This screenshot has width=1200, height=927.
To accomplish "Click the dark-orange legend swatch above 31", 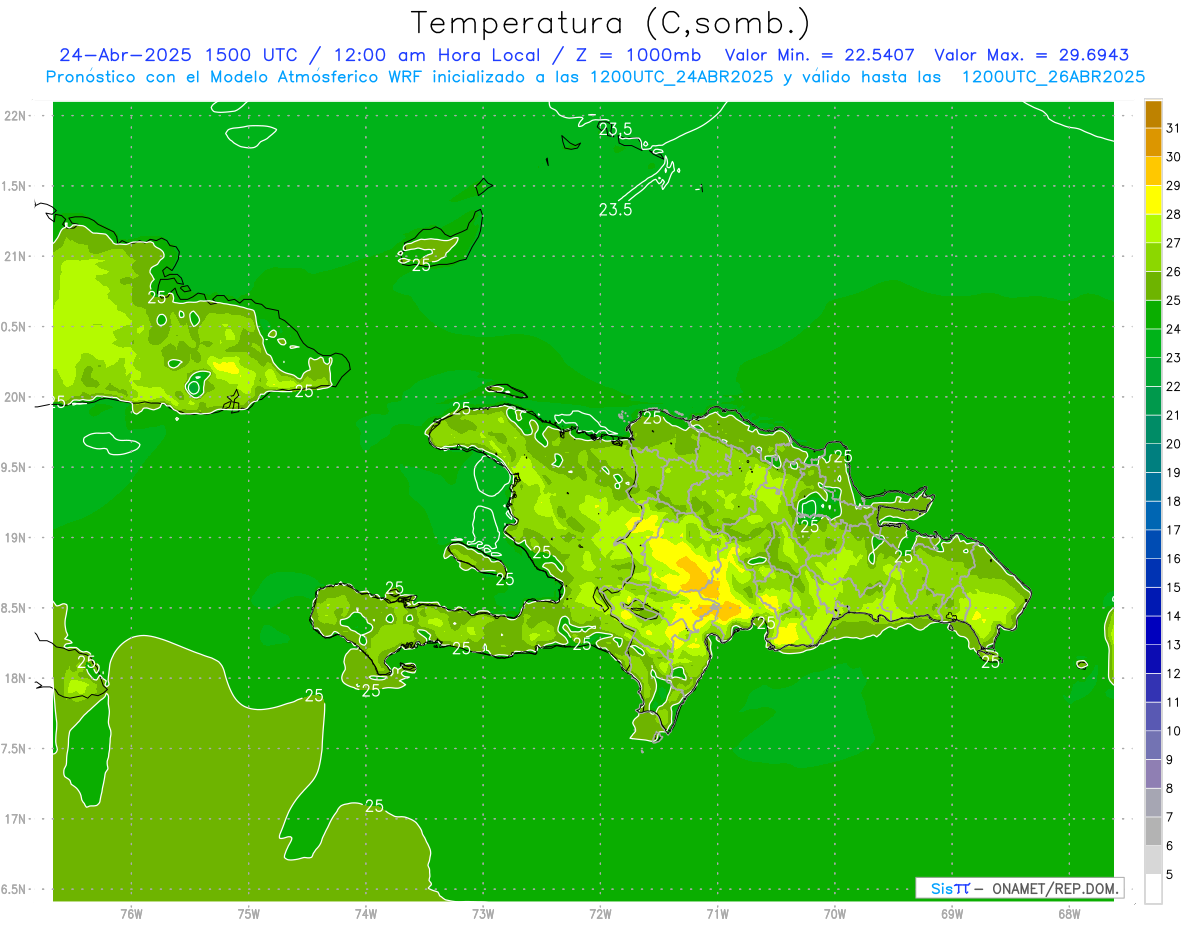I will (x=1153, y=114).
